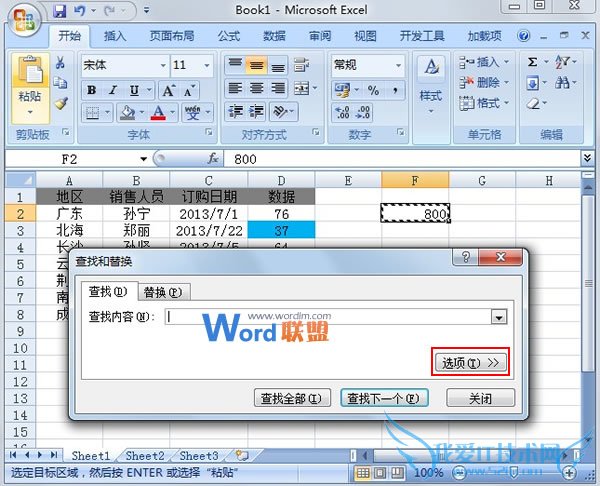
Task: Align text left
Action: click(235, 89)
